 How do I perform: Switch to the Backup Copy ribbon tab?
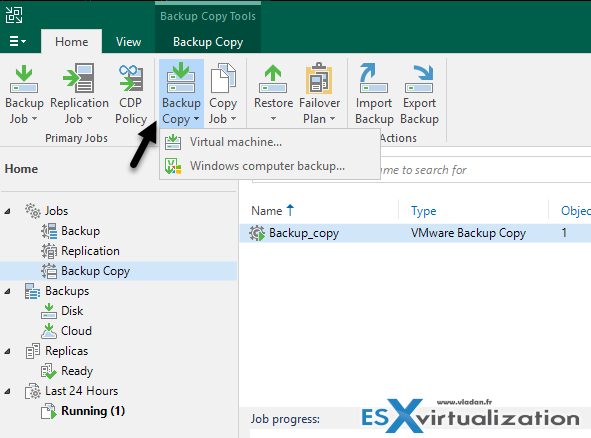[x=208, y=41]
